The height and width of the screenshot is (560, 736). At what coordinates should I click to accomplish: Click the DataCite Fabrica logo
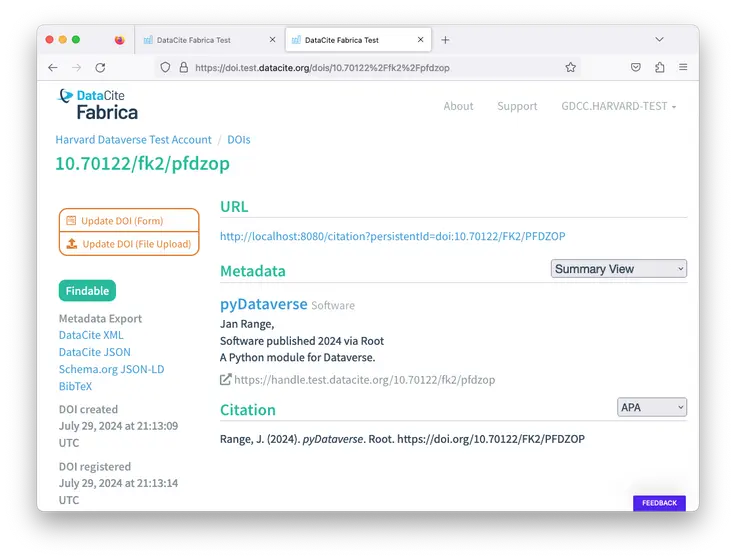tap(99, 104)
